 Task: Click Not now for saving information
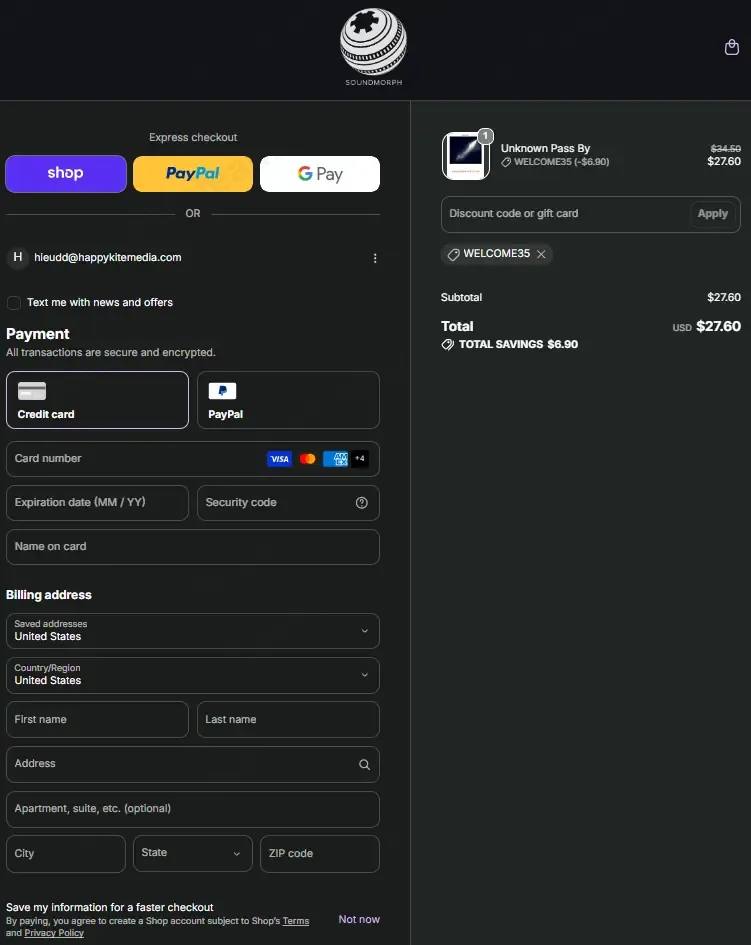359,919
